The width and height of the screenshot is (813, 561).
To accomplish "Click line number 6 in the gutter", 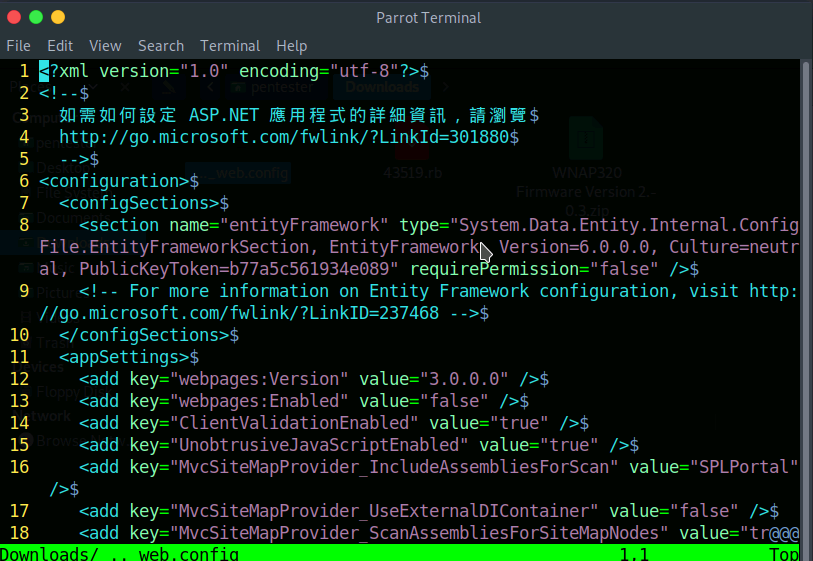I will tap(24, 181).
